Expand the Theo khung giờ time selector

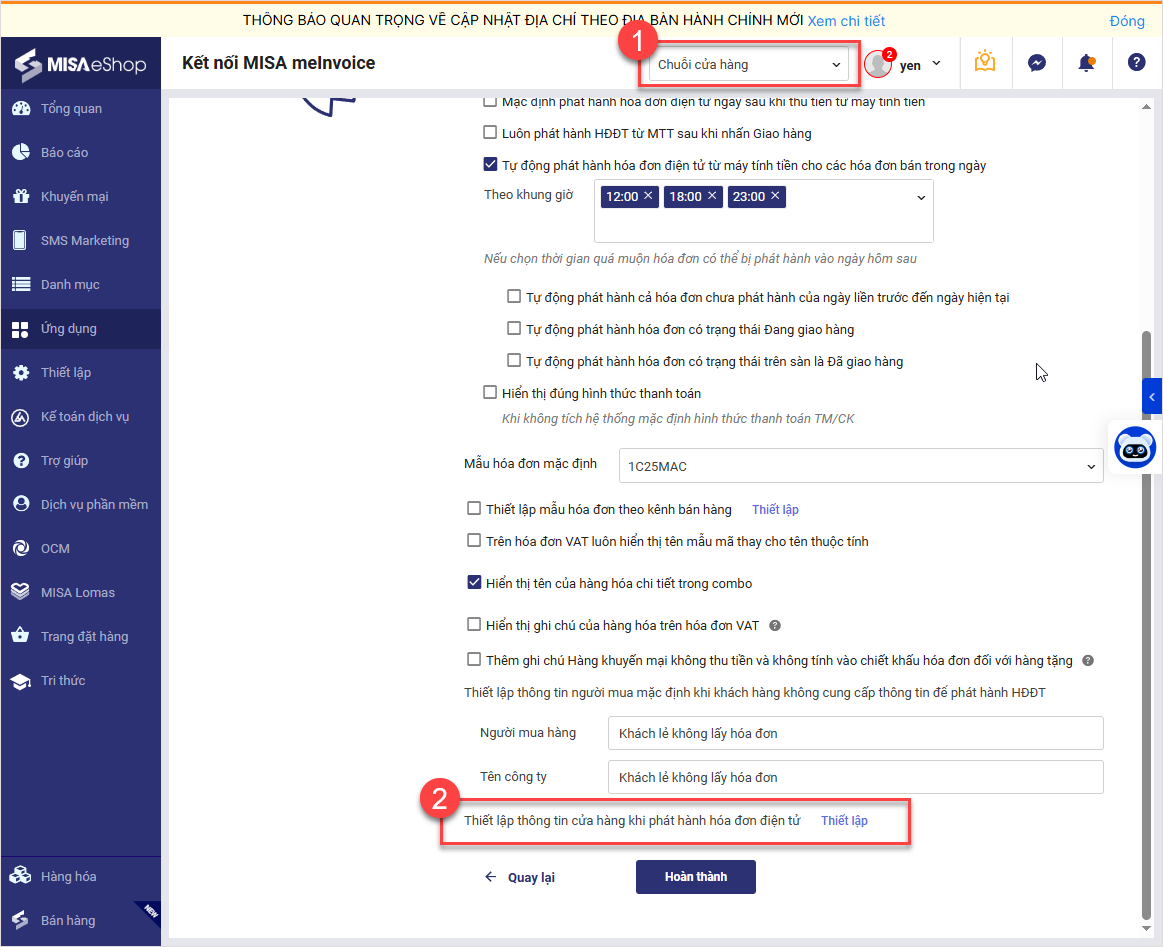coord(920,198)
